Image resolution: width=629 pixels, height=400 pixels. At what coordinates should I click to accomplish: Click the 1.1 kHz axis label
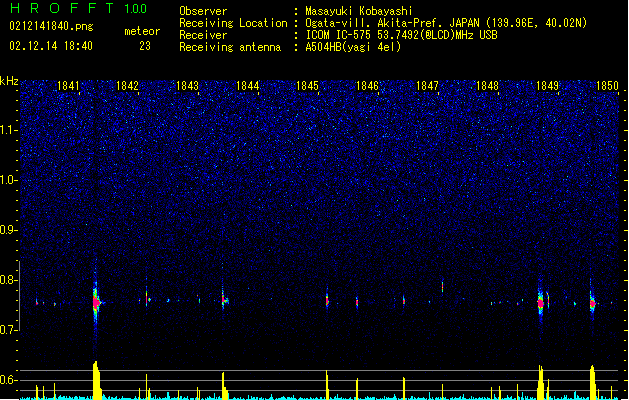coord(9,130)
